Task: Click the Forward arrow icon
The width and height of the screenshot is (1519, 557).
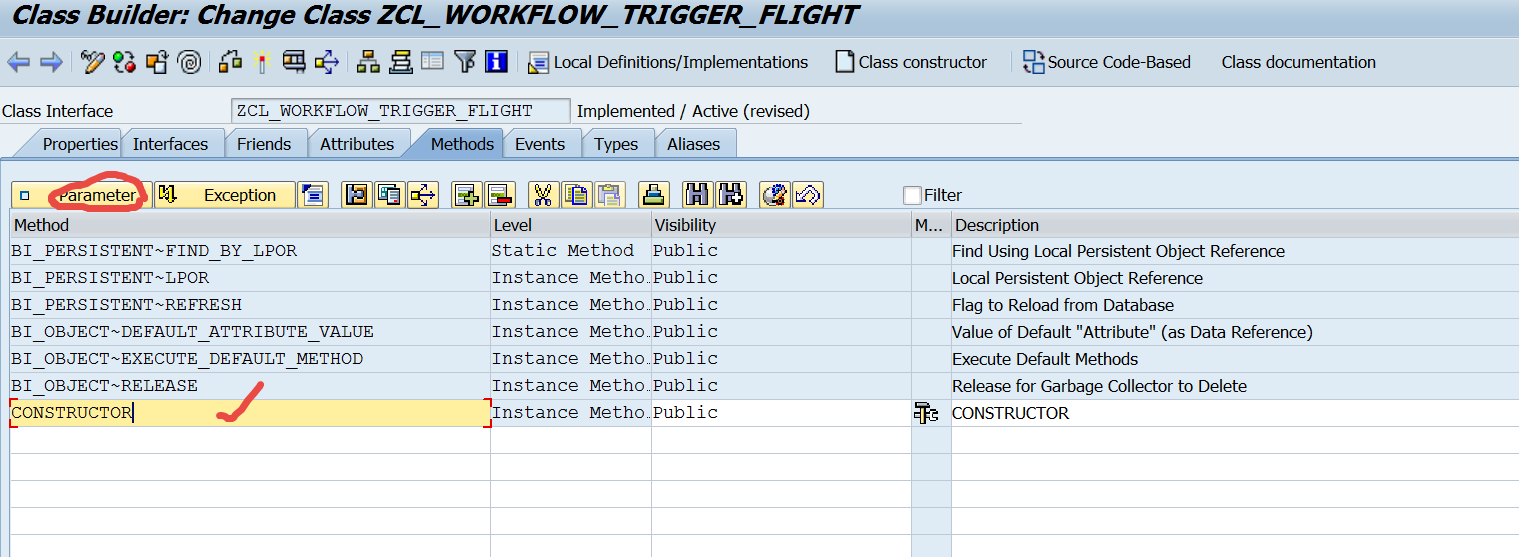Action: pyautogui.click(x=51, y=62)
